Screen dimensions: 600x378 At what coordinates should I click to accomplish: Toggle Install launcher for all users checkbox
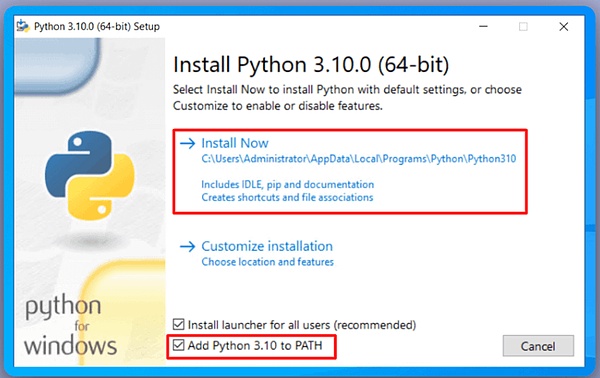click(x=179, y=324)
